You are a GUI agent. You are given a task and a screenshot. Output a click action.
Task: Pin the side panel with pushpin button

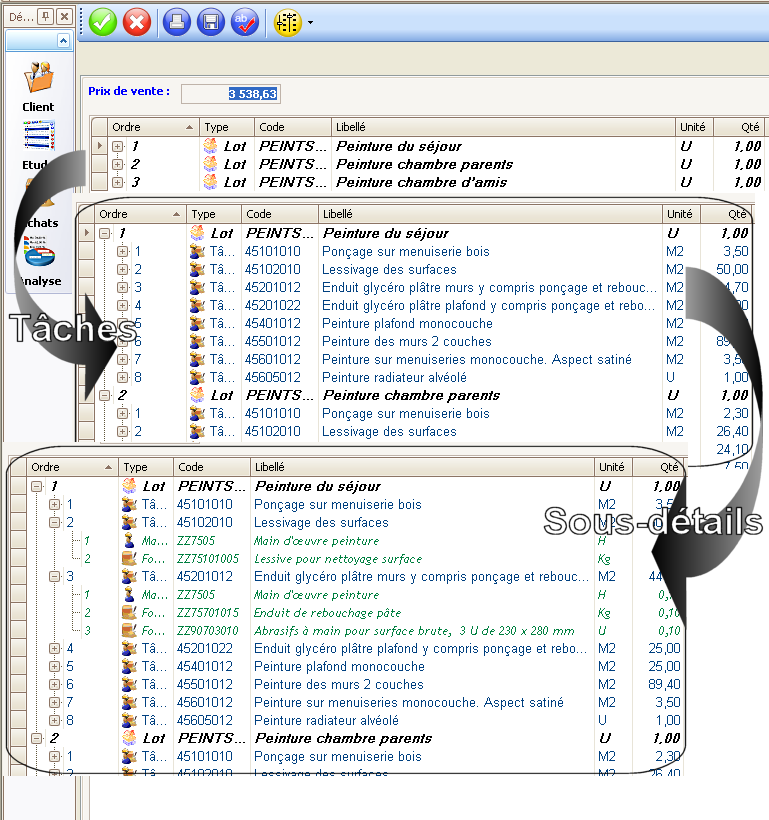pyautogui.click(x=46, y=17)
